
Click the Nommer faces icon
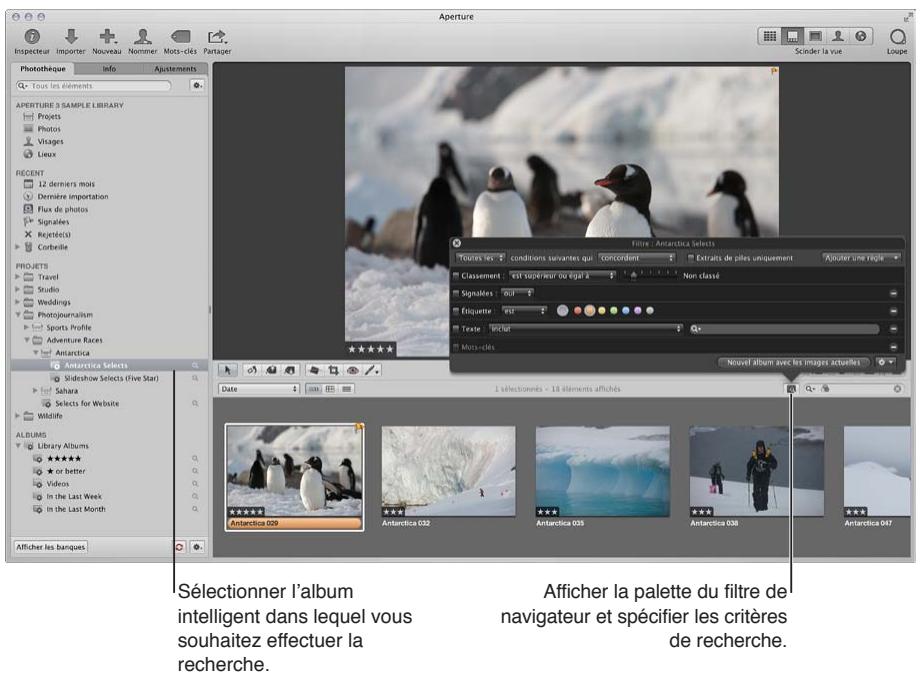coord(143,36)
